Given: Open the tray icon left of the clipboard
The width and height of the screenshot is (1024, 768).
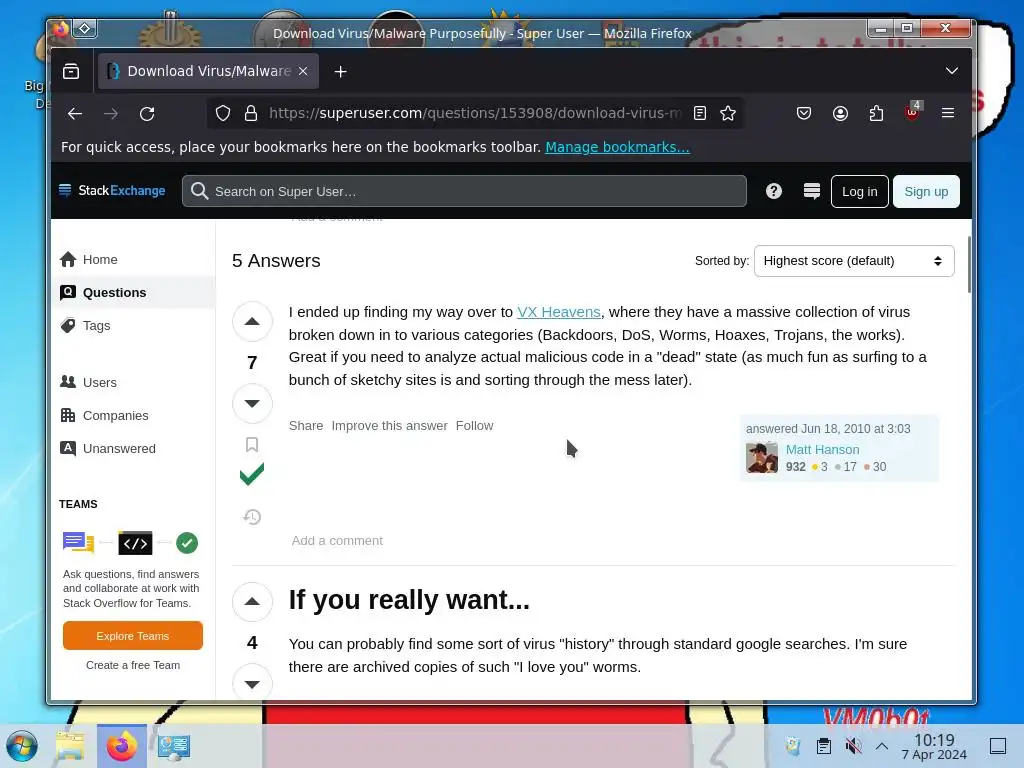Looking at the screenshot, I should click(793, 746).
